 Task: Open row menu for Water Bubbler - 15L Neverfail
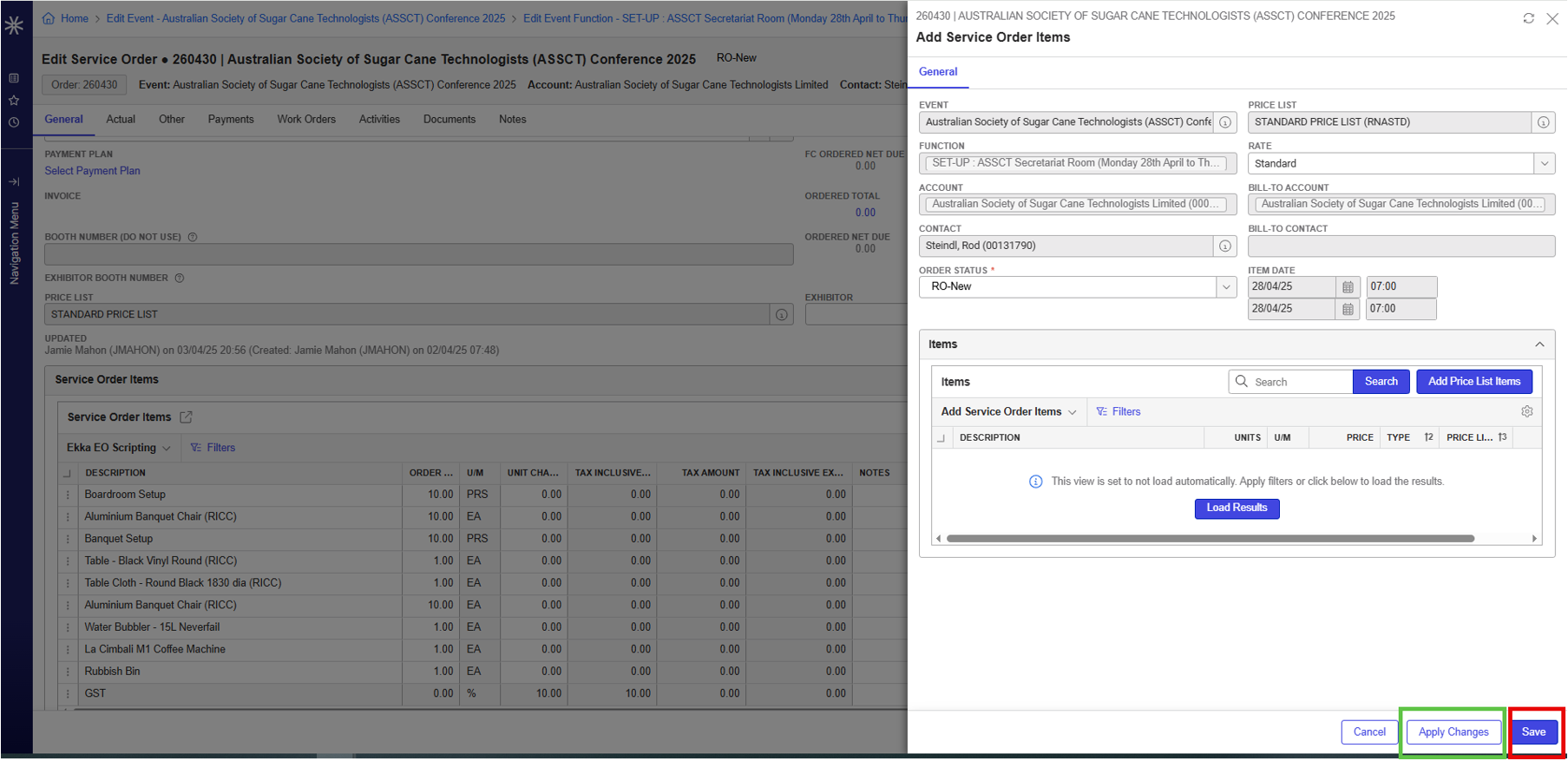68,627
